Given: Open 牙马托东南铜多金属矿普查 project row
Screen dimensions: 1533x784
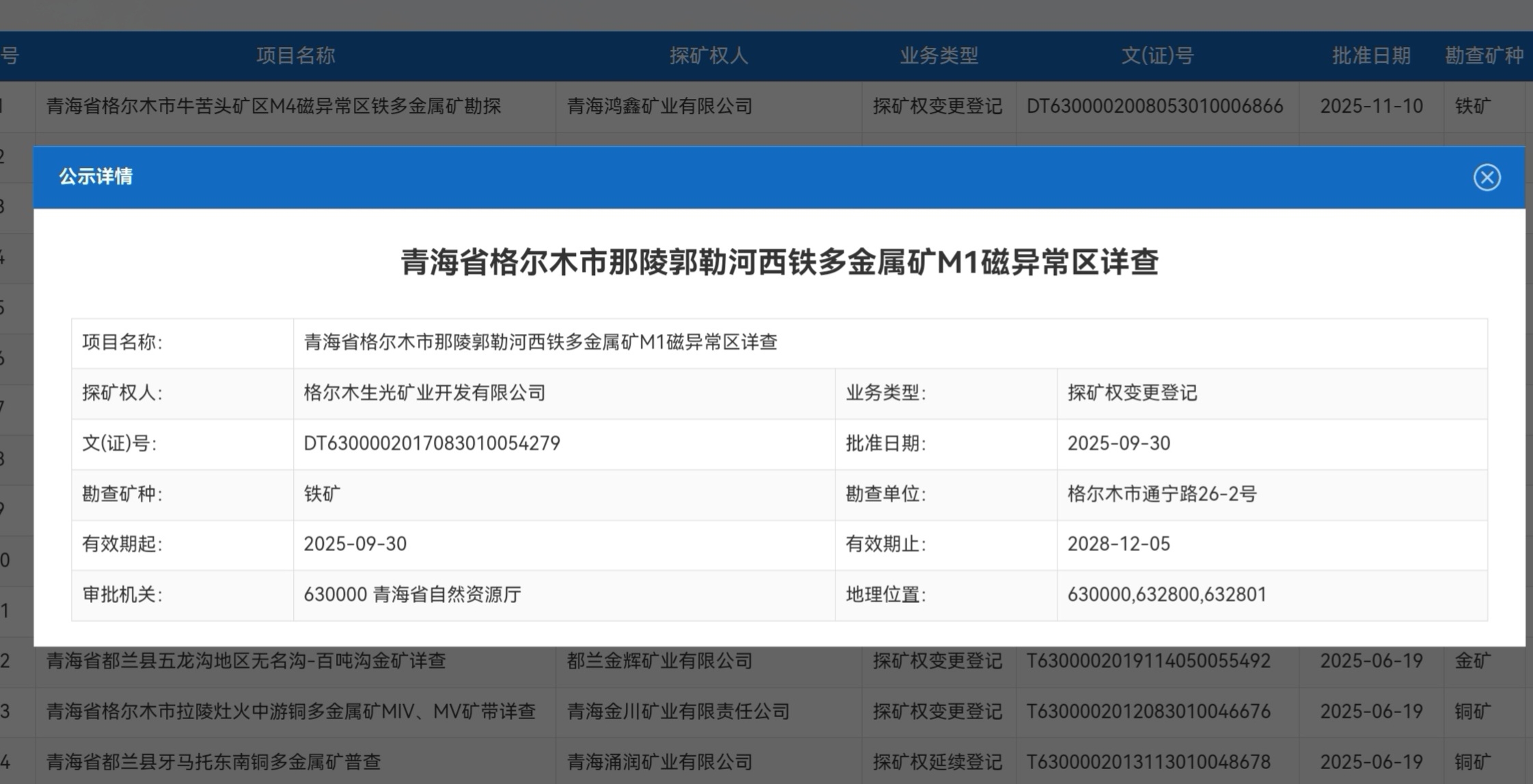Looking at the screenshot, I should (x=213, y=762).
